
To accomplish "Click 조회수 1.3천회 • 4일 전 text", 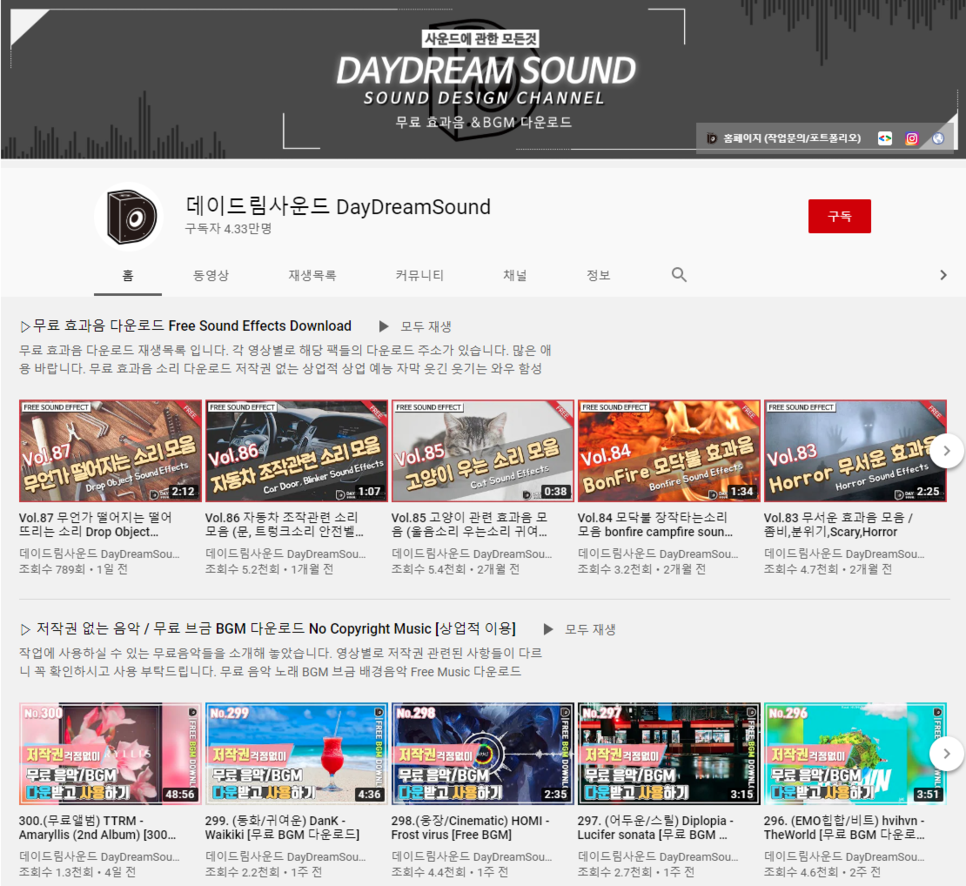I will [77, 872].
